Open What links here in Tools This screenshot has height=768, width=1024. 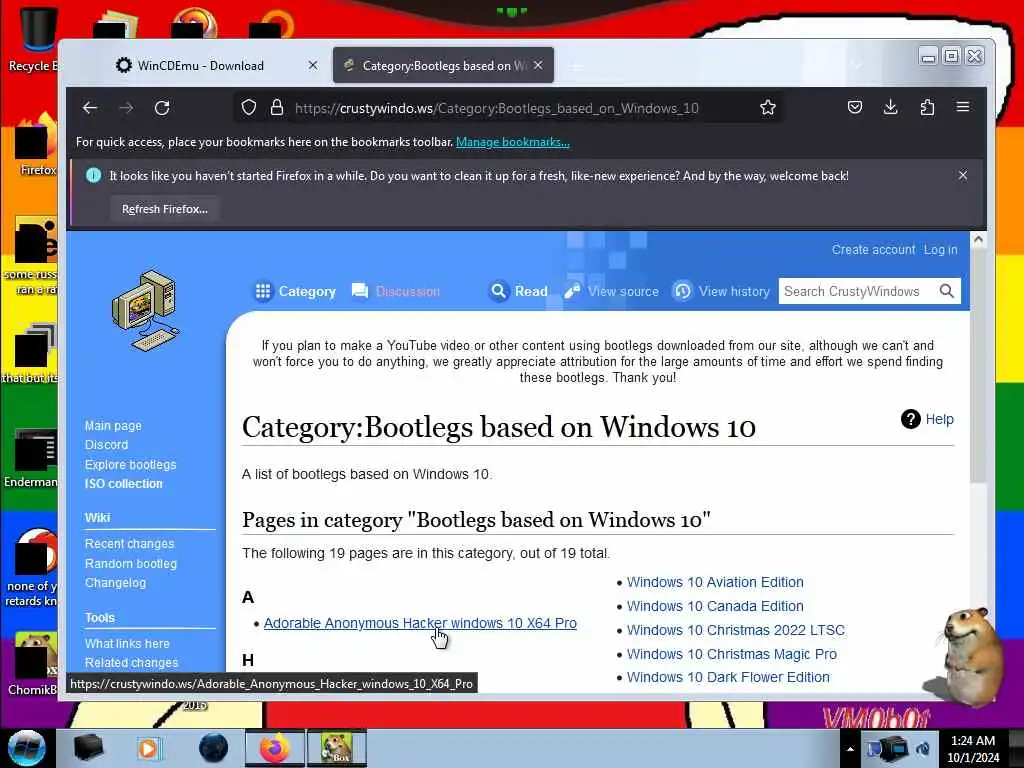click(127, 643)
